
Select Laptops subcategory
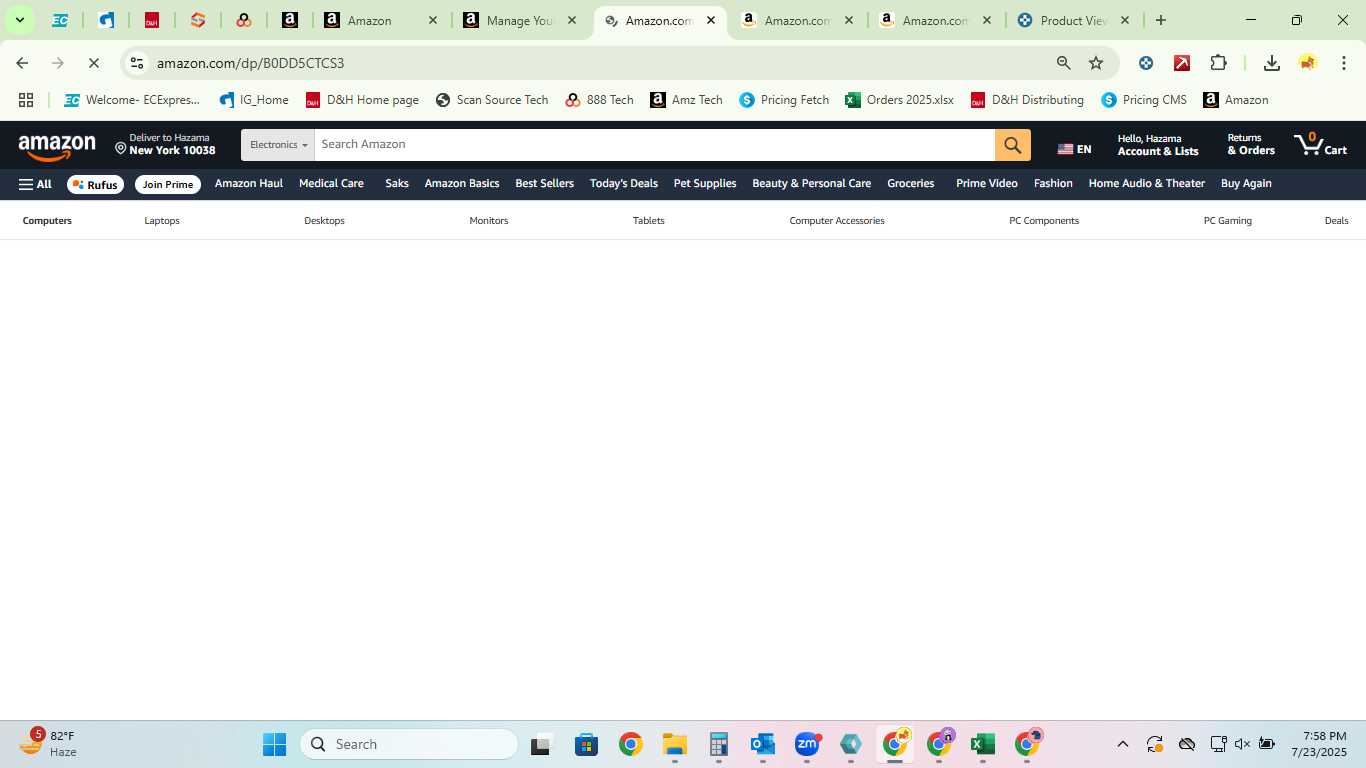coord(162,221)
